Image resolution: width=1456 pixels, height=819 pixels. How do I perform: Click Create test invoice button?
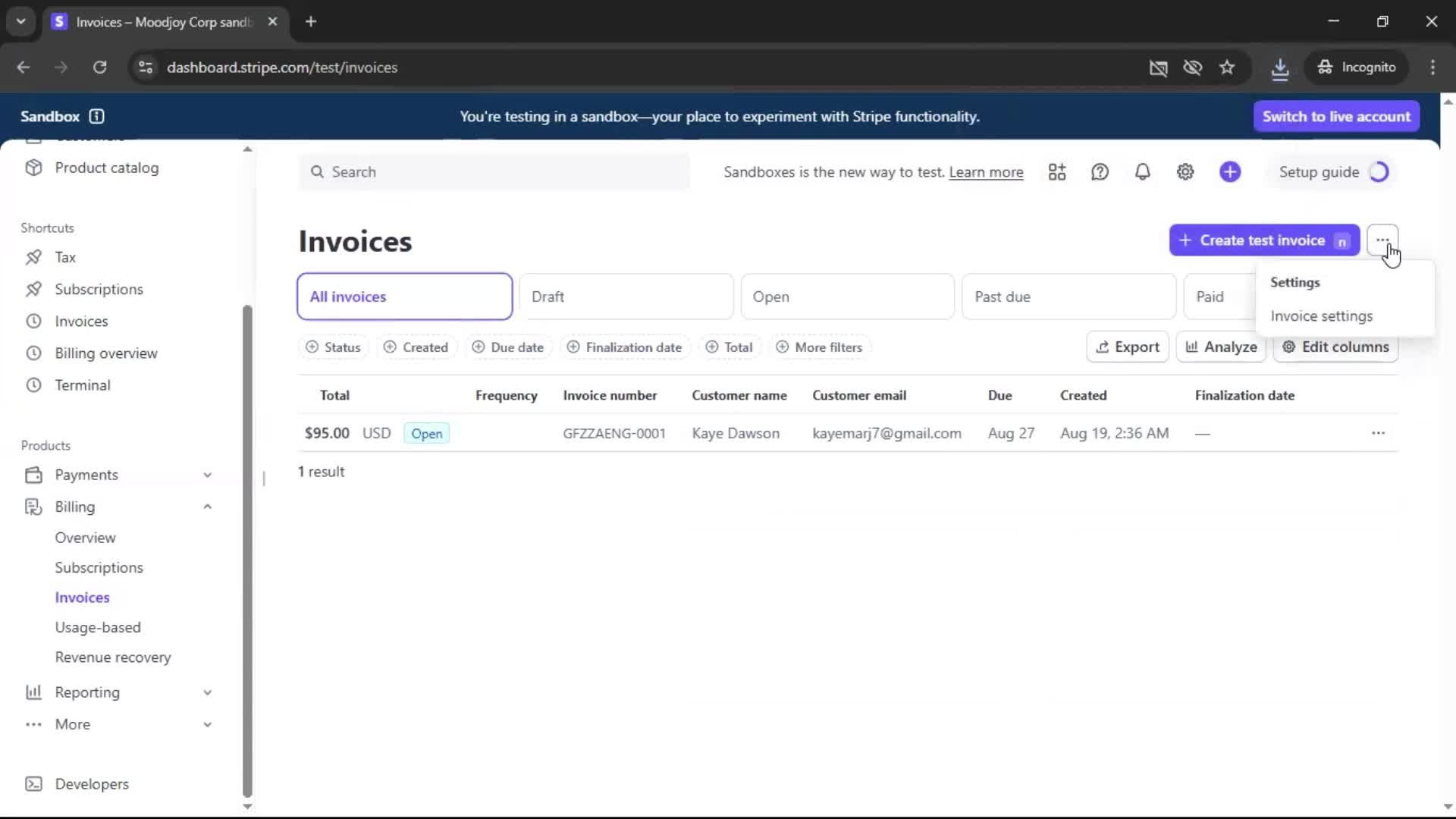(1264, 240)
